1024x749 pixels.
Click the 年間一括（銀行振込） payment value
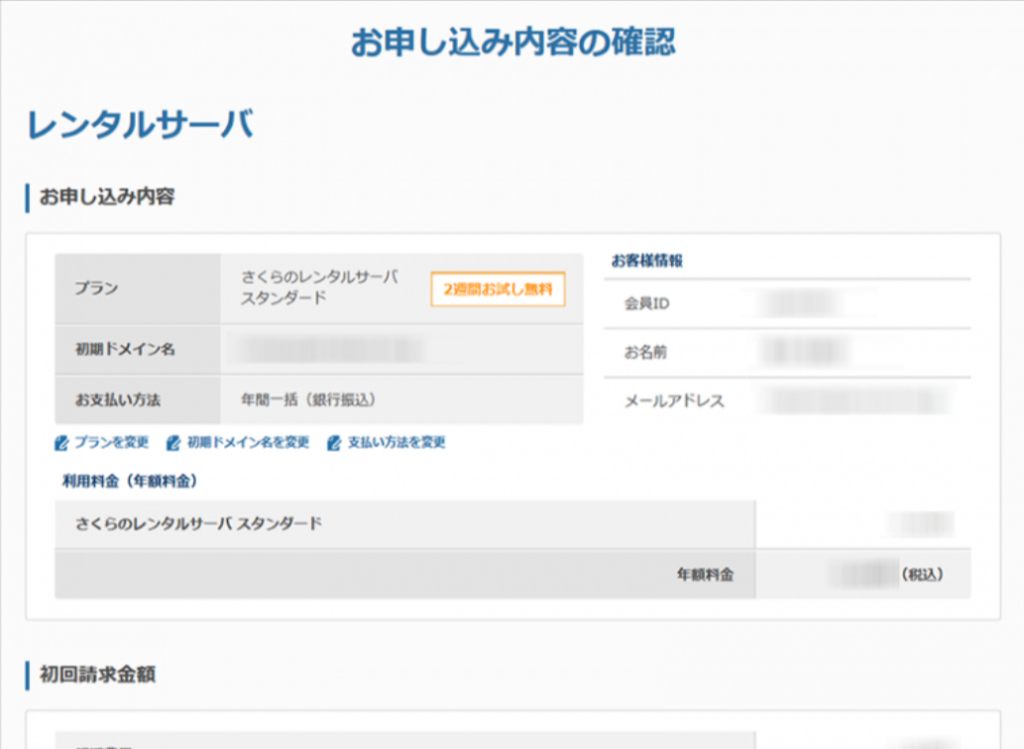pos(308,400)
